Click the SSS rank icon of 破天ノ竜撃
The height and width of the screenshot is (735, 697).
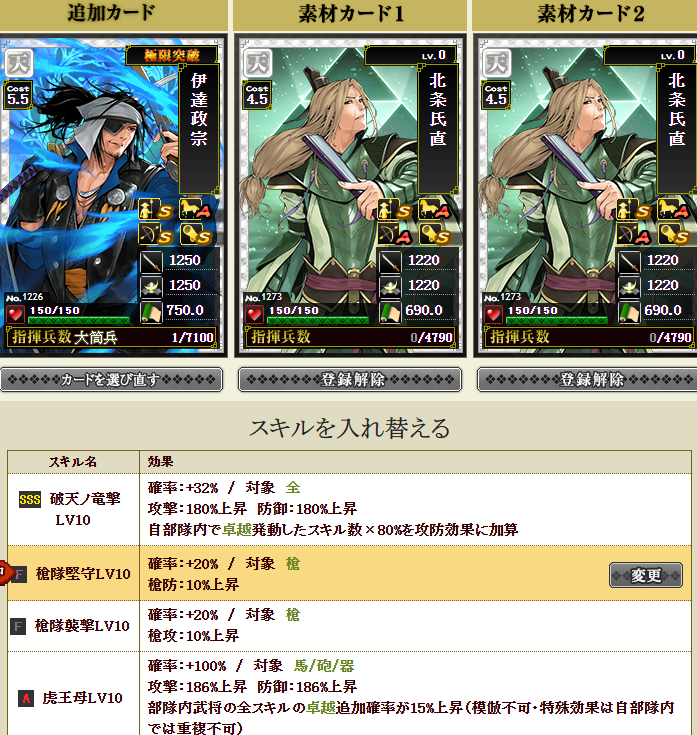(x=30, y=499)
